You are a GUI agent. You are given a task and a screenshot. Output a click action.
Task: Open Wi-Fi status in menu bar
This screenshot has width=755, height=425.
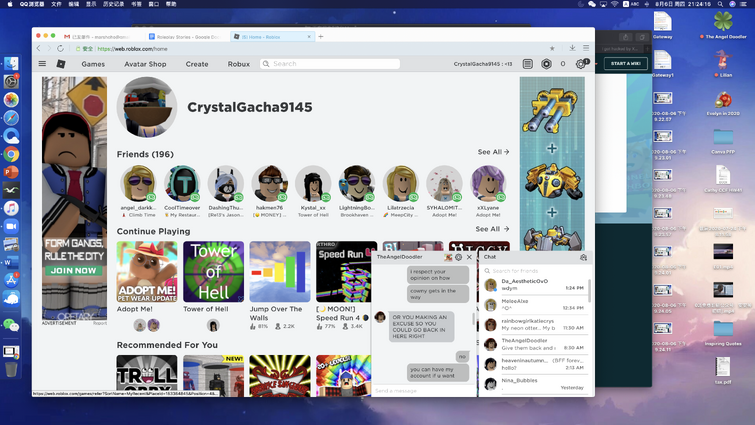click(615, 4)
